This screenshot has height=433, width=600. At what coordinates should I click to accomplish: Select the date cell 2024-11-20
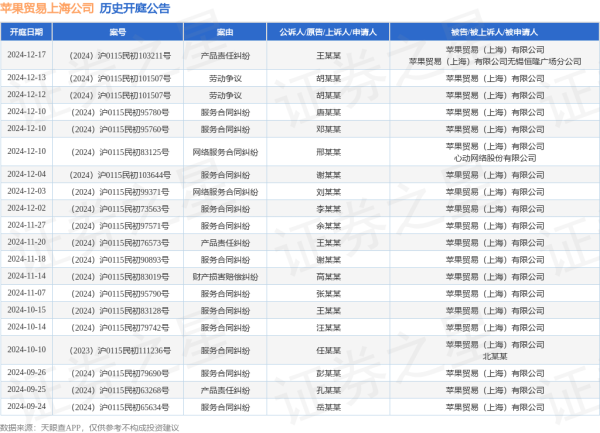[26, 242]
